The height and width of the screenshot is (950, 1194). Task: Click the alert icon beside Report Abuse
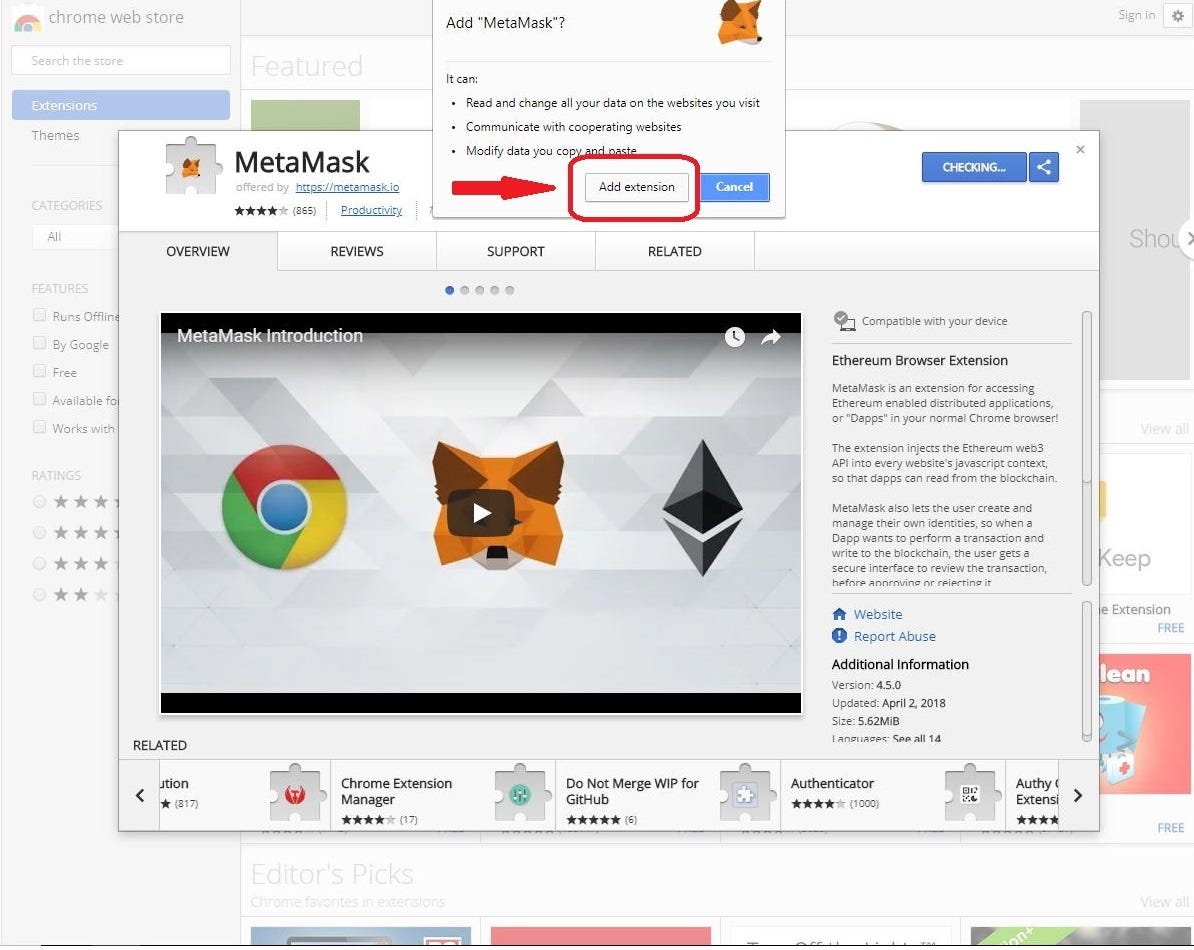pos(839,636)
